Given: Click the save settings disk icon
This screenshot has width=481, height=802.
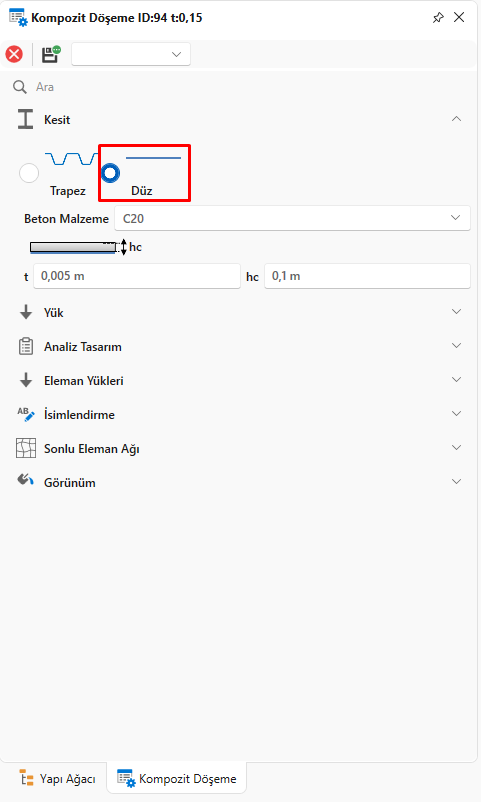Looking at the screenshot, I should tap(51, 54).
